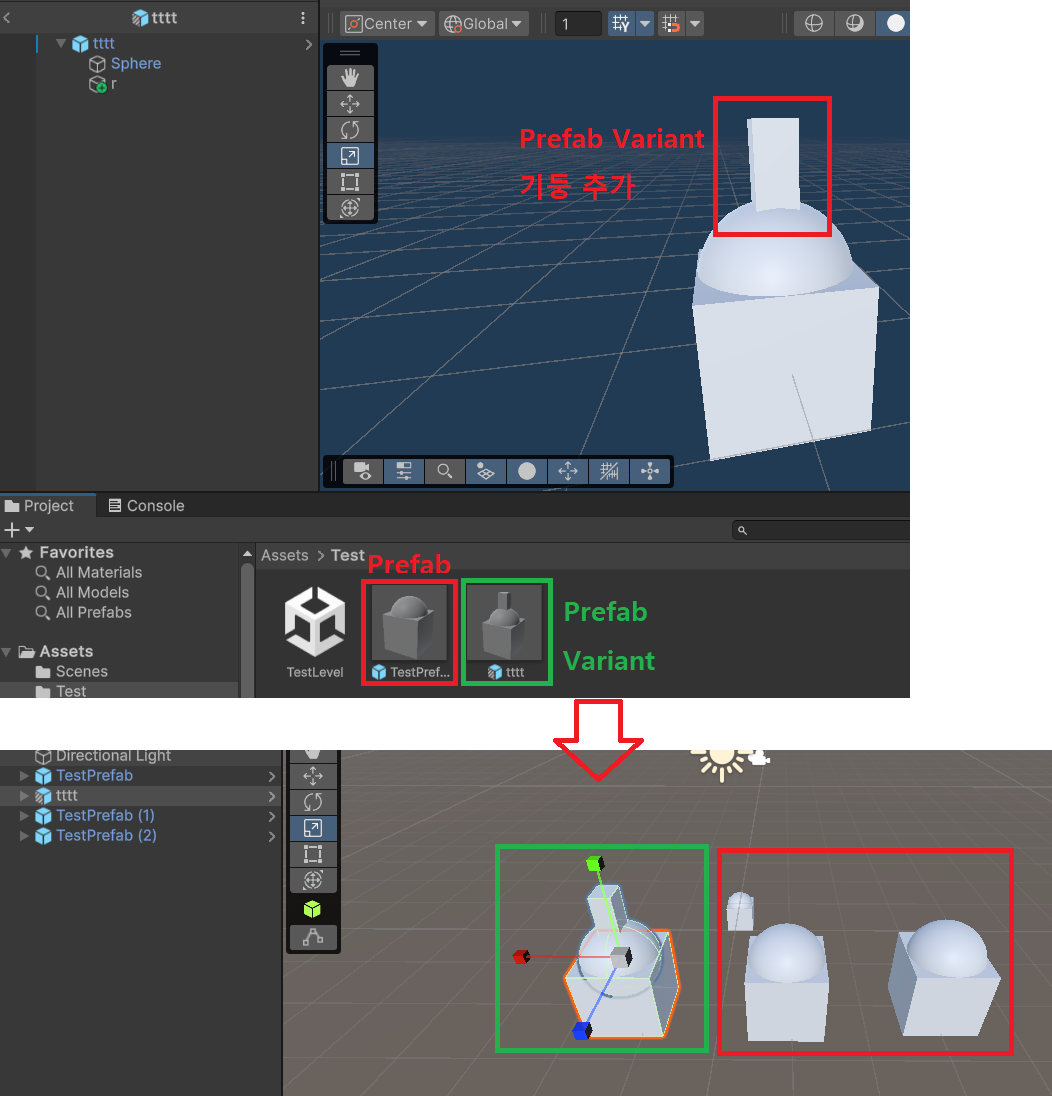Click the magnifier search overlay icon
Screen dimensions: 1052x1096
[x=445, y=472]
